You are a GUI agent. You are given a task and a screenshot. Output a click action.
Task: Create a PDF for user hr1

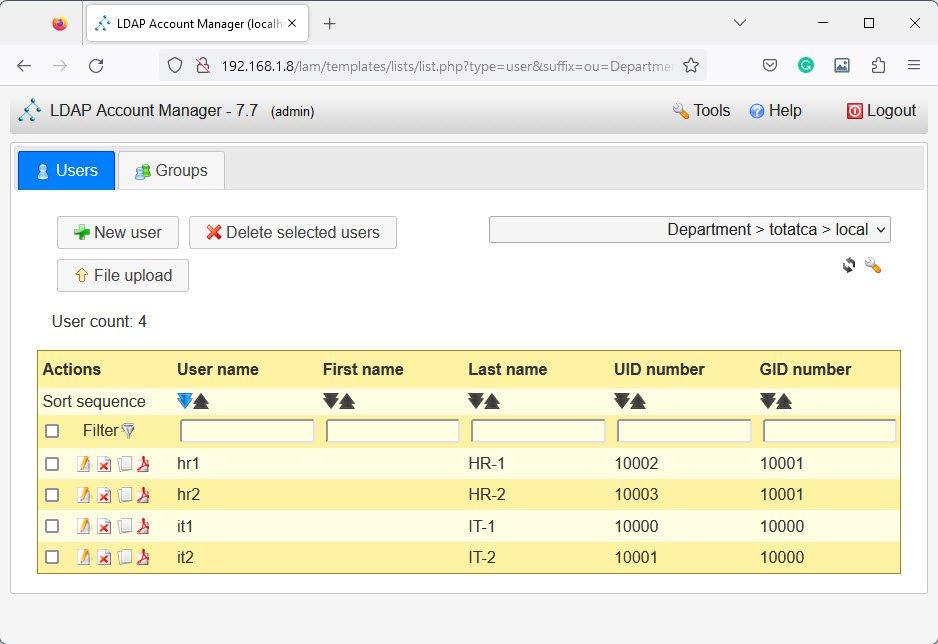(143, 463)
